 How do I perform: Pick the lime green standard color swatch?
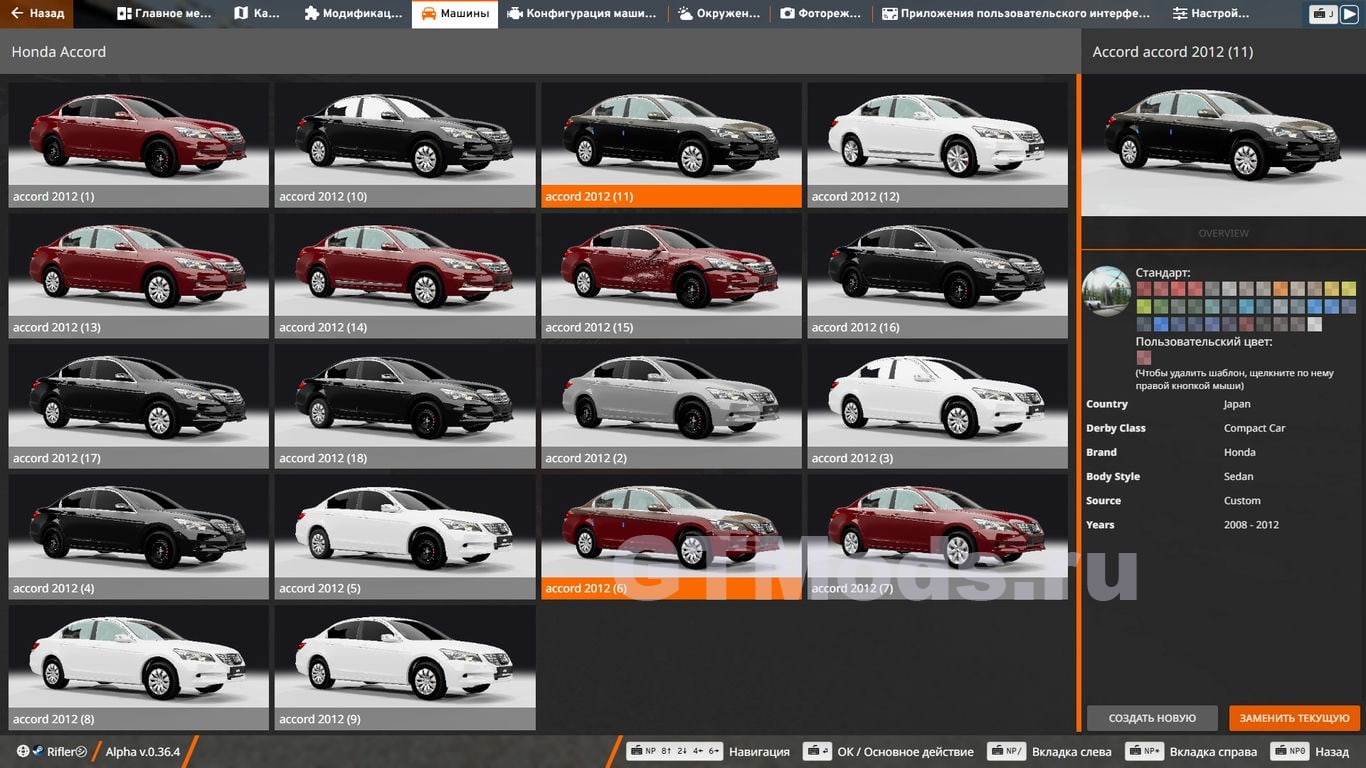(1144, 307)
